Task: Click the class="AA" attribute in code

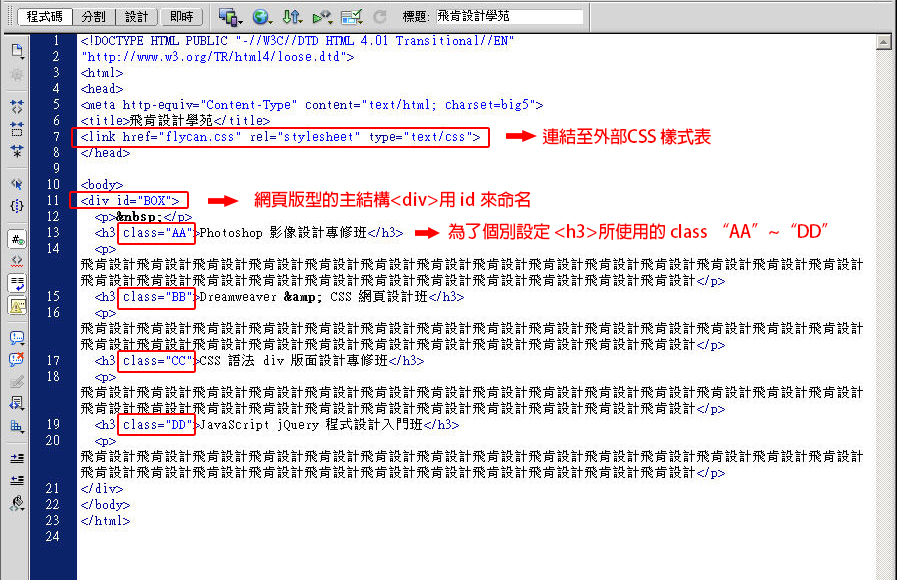Action: tap(157, 233)
